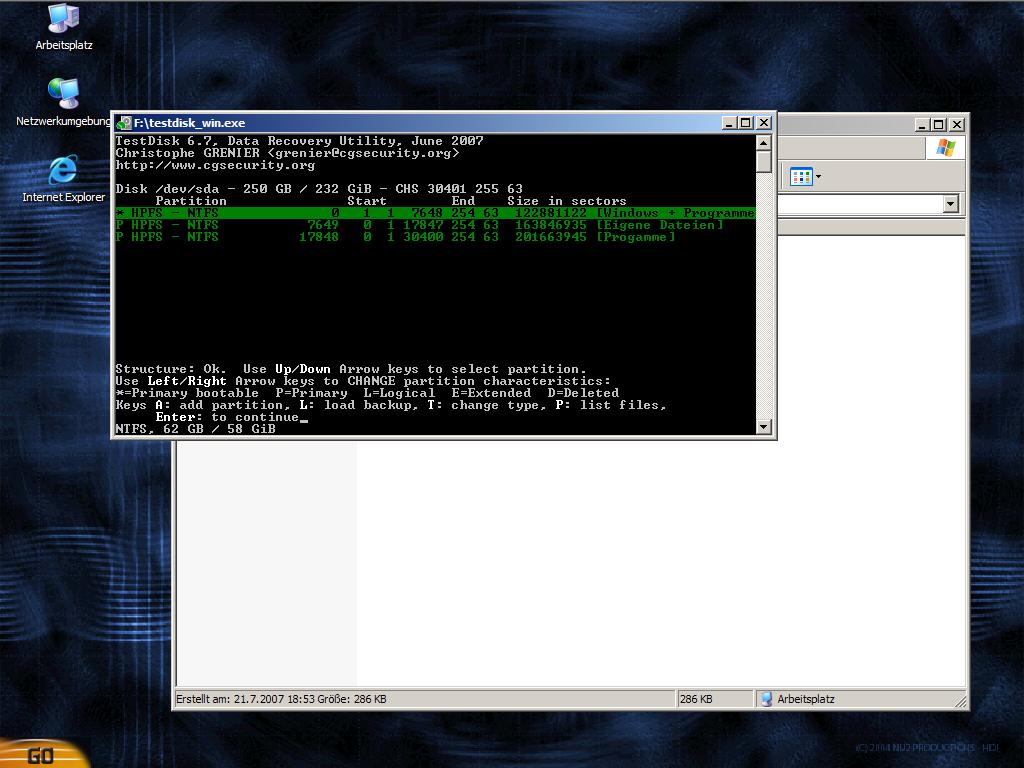Click the TestDisk 6.7 header line
The image size is (1024, 768).
(x=299, y=141)
